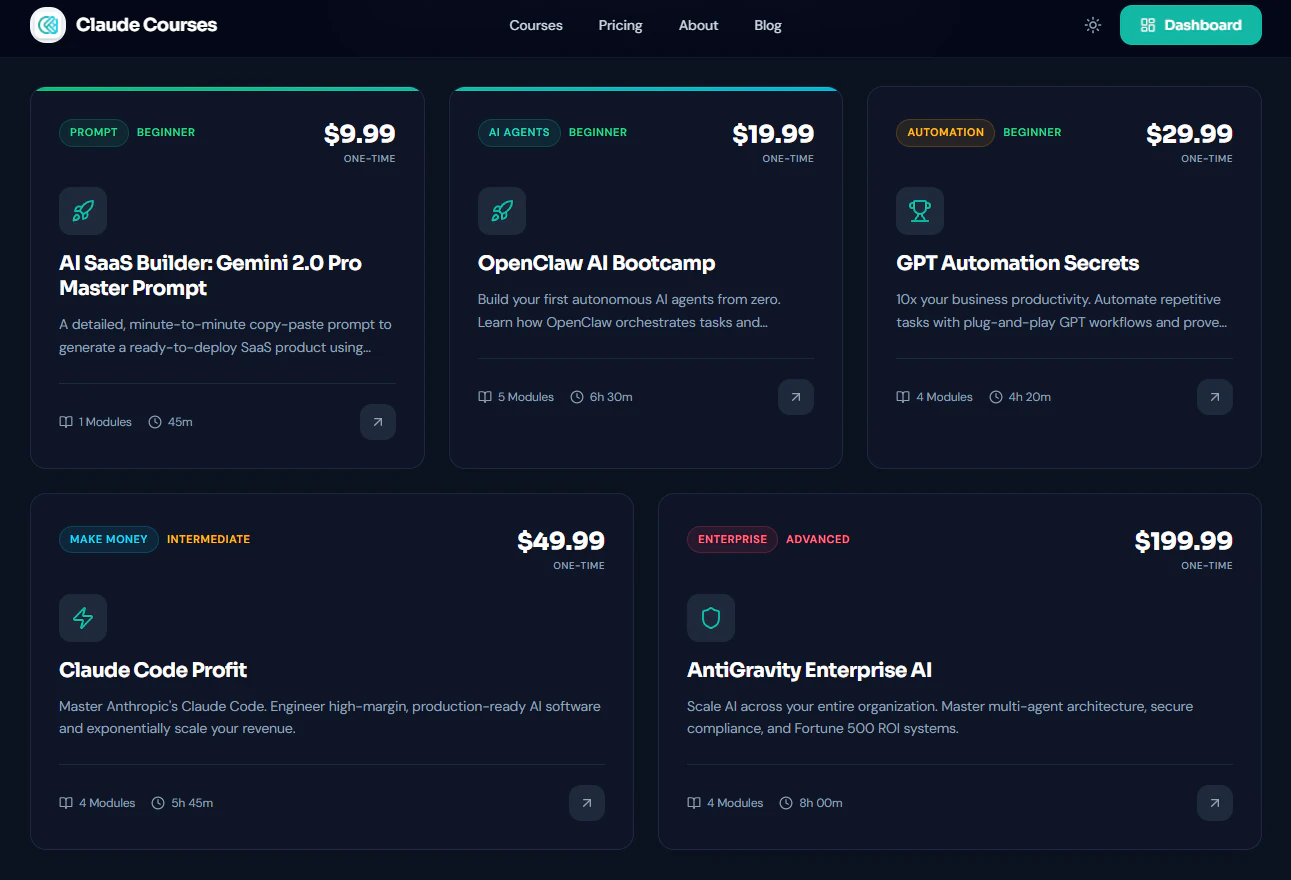Click the AntiGravity Enterprise AI description text

pos(940,717)
